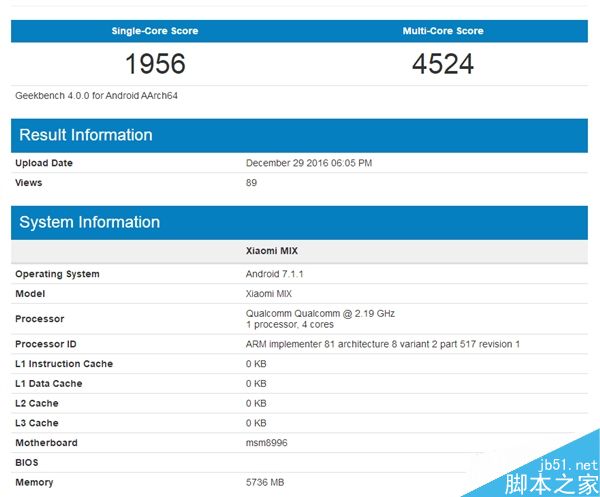Click the L1 Data Cache label
The width and height of the screenshot is (600, 497).
(49, 384)
